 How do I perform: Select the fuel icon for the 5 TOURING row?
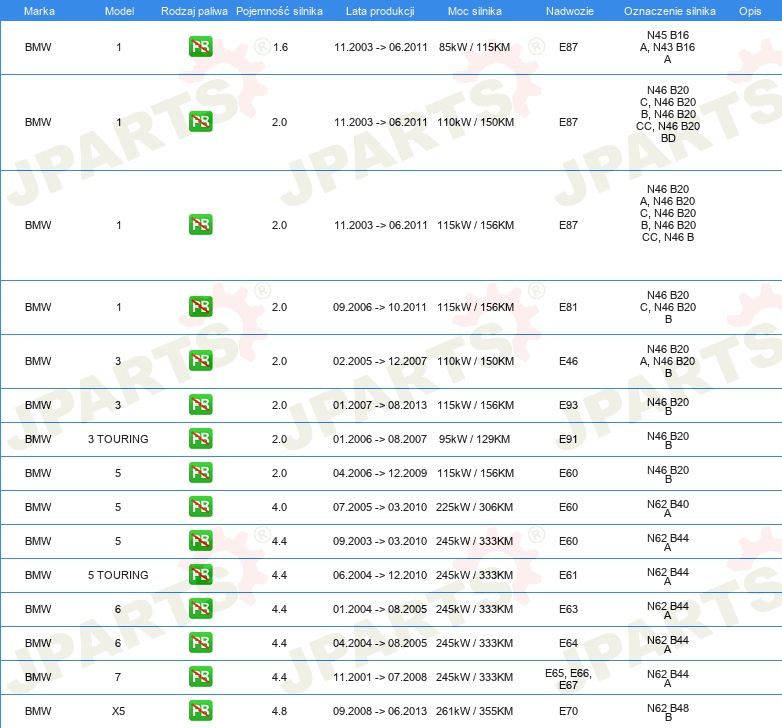point(200,575)
